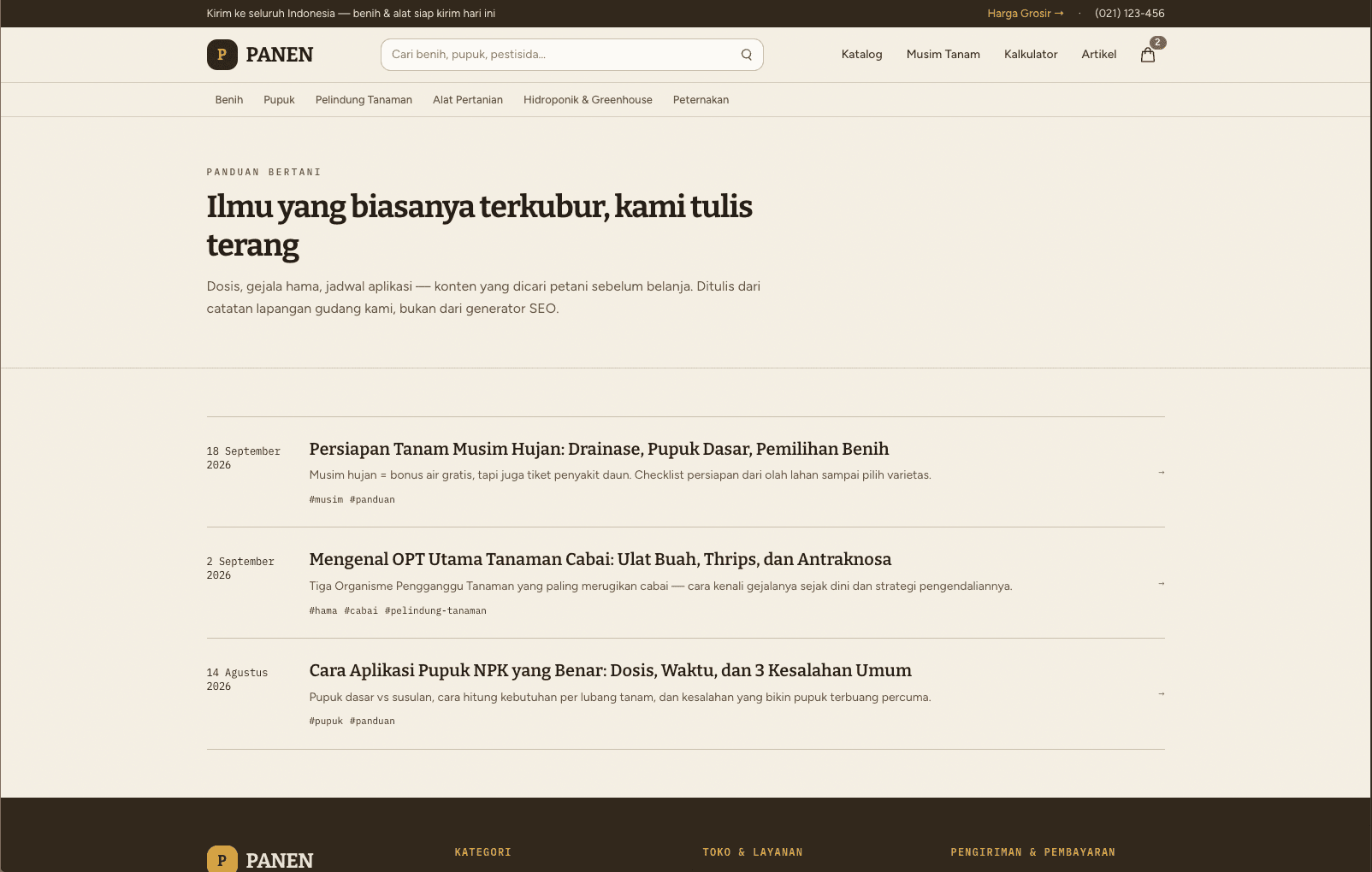Click the #pupuk tag
This screenshot has width=1372, height=872.
coord(326,722)
